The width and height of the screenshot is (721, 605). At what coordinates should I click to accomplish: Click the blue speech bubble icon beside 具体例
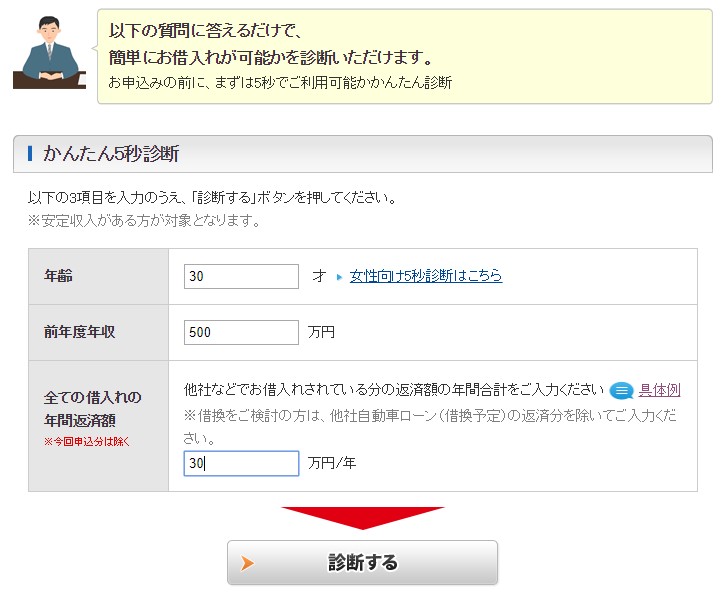621,391
